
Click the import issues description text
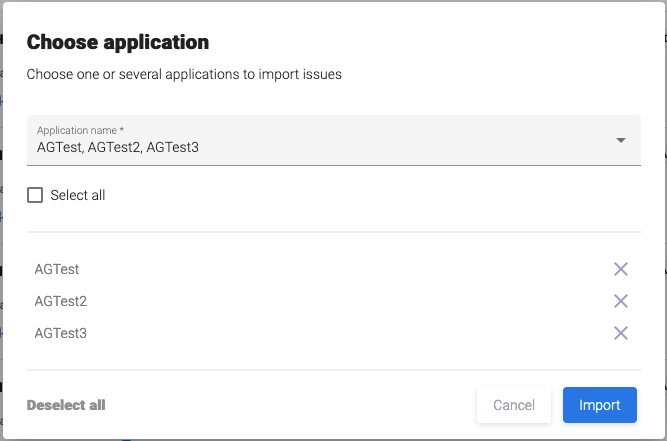[184, 74]
